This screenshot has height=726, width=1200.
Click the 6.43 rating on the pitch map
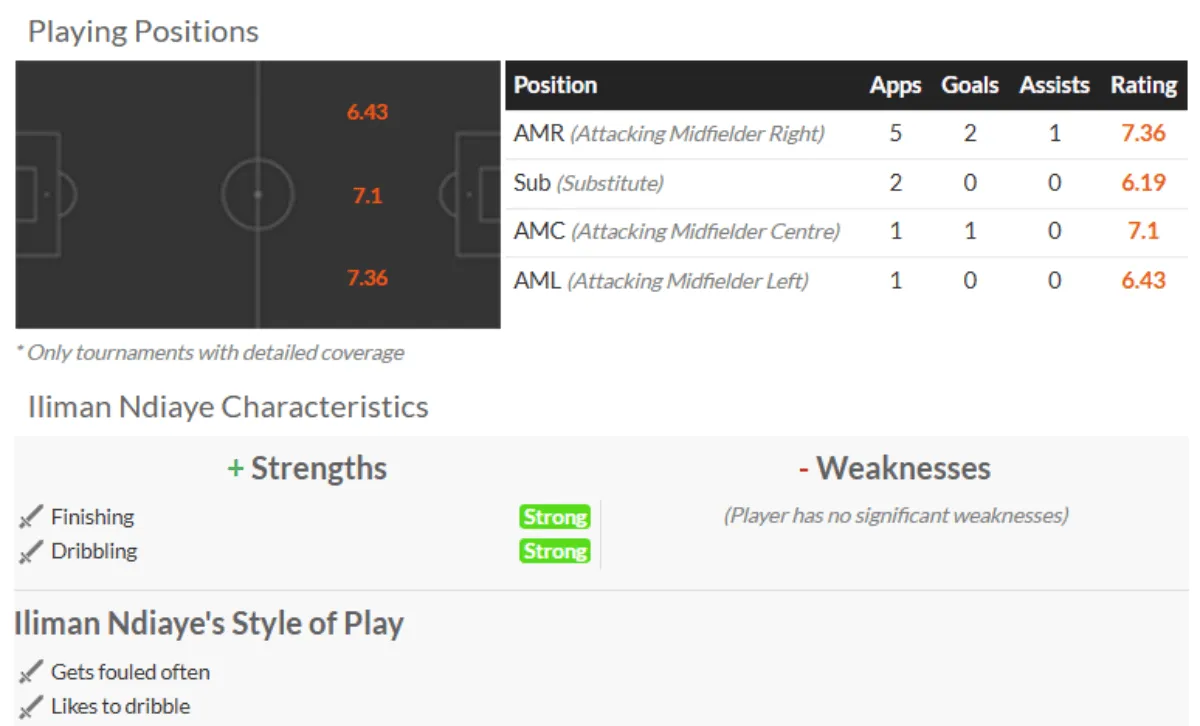tap(367, 112)
